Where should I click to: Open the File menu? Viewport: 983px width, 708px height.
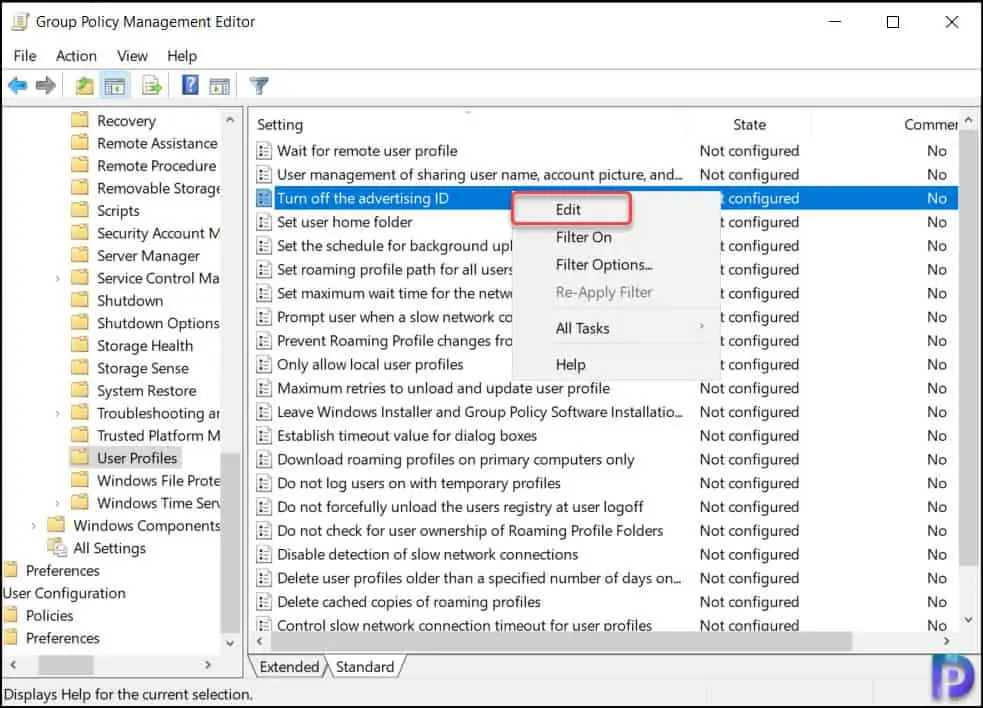click(x=25, y=56)
